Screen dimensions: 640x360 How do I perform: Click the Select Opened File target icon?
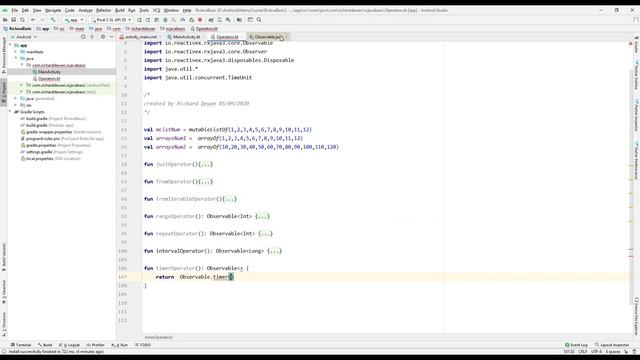tap(83, 37)
